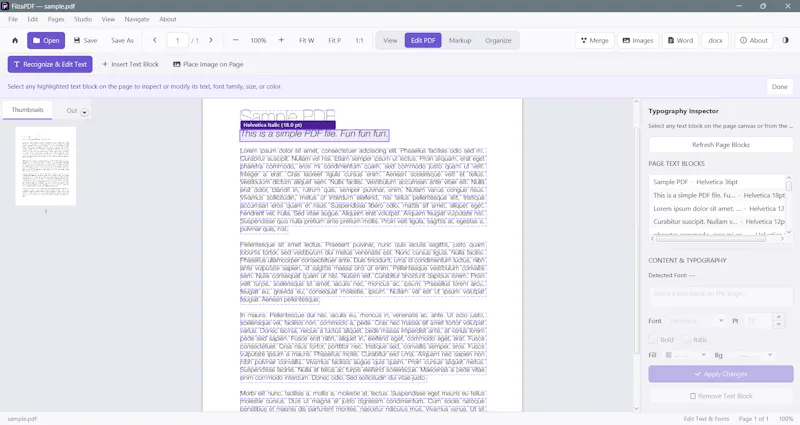Save the document with Save icon
800x425 pixels.
coord(85,40)
